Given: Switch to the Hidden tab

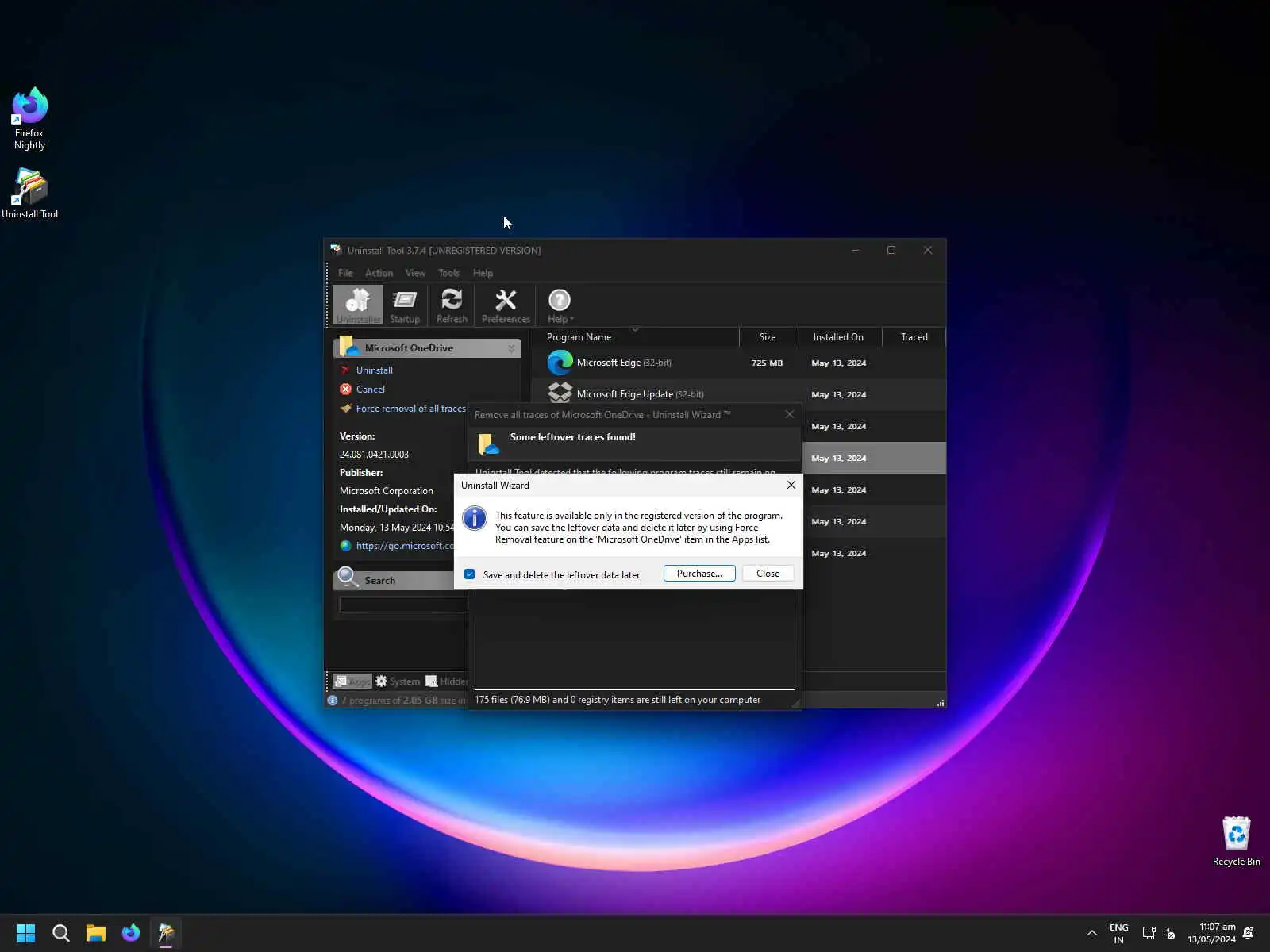Looking at the screenshot, I should coord(447,681).
